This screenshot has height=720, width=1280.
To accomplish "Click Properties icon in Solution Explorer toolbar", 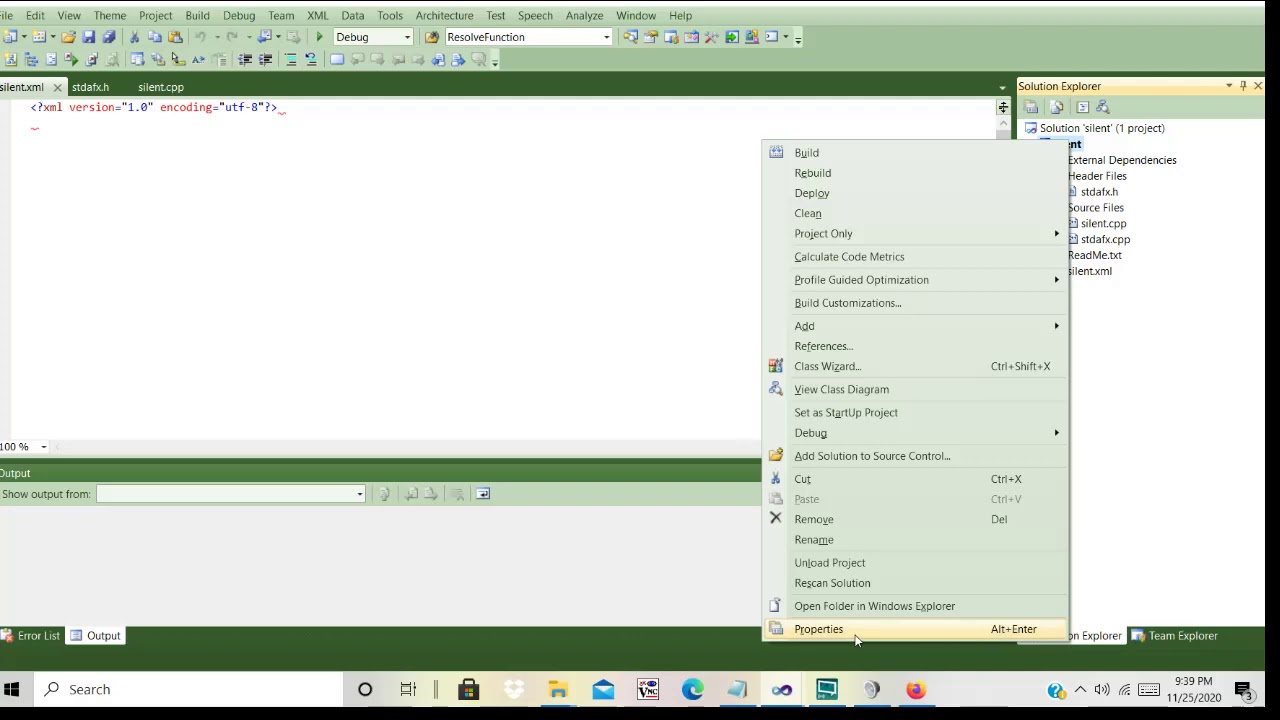I will coord(1031,107).
